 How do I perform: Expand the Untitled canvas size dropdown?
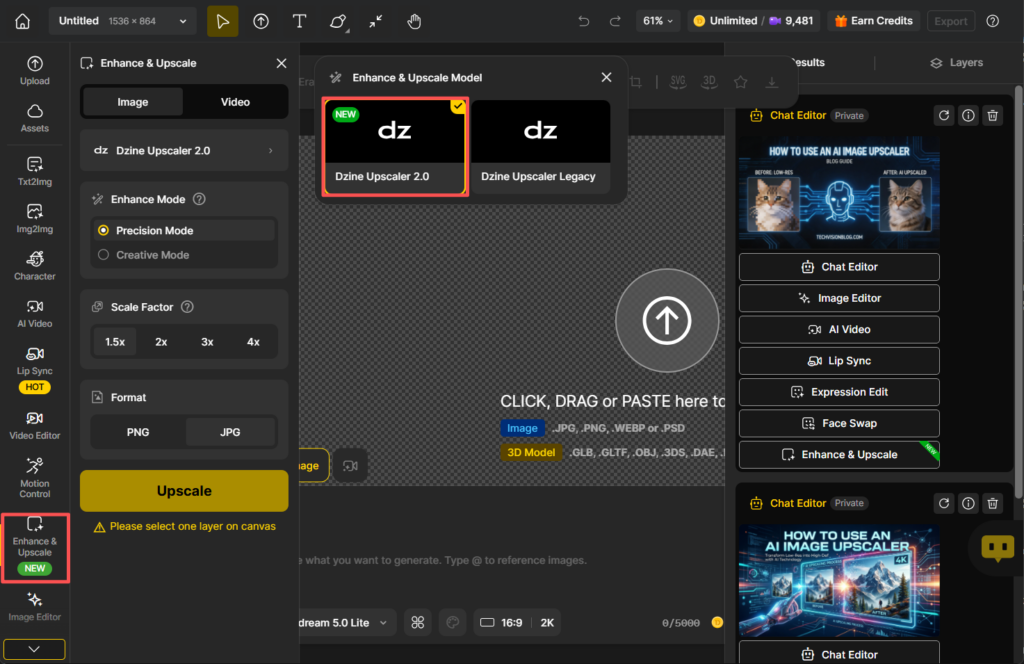[x=121, y=21]
